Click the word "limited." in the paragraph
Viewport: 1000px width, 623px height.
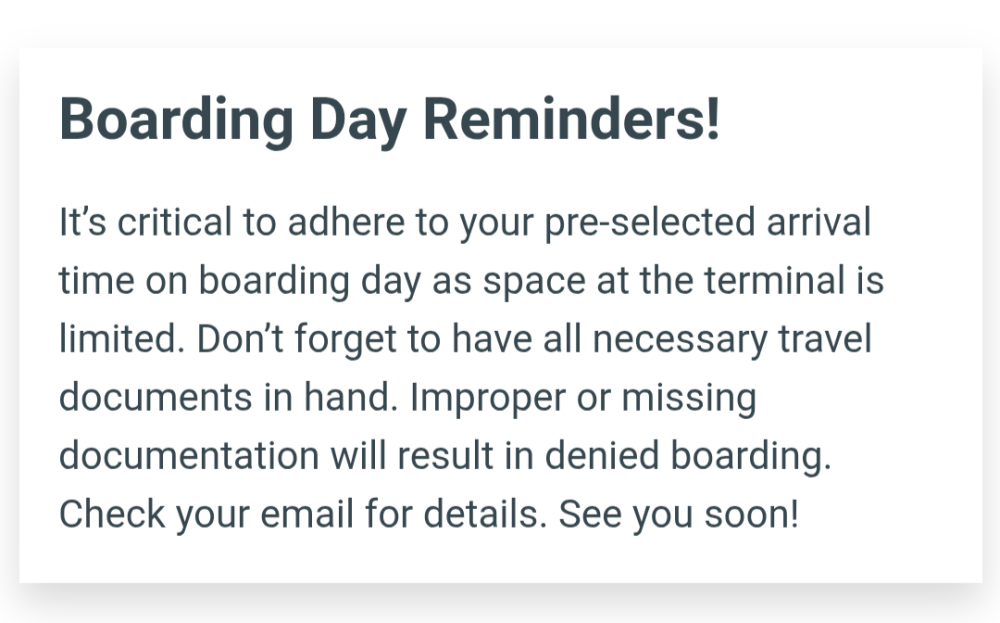122,339
